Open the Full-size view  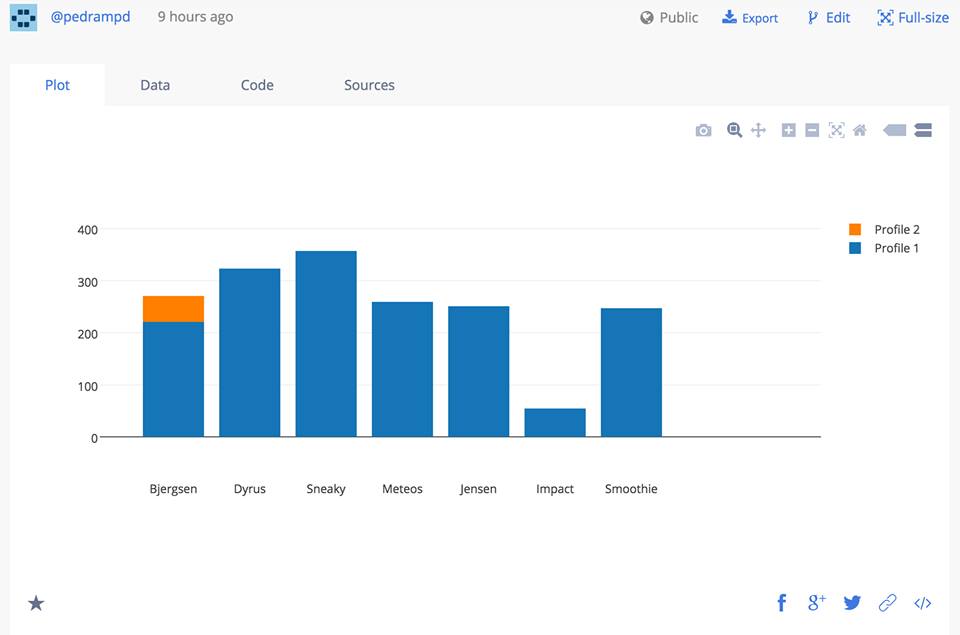tap(913, 18)
